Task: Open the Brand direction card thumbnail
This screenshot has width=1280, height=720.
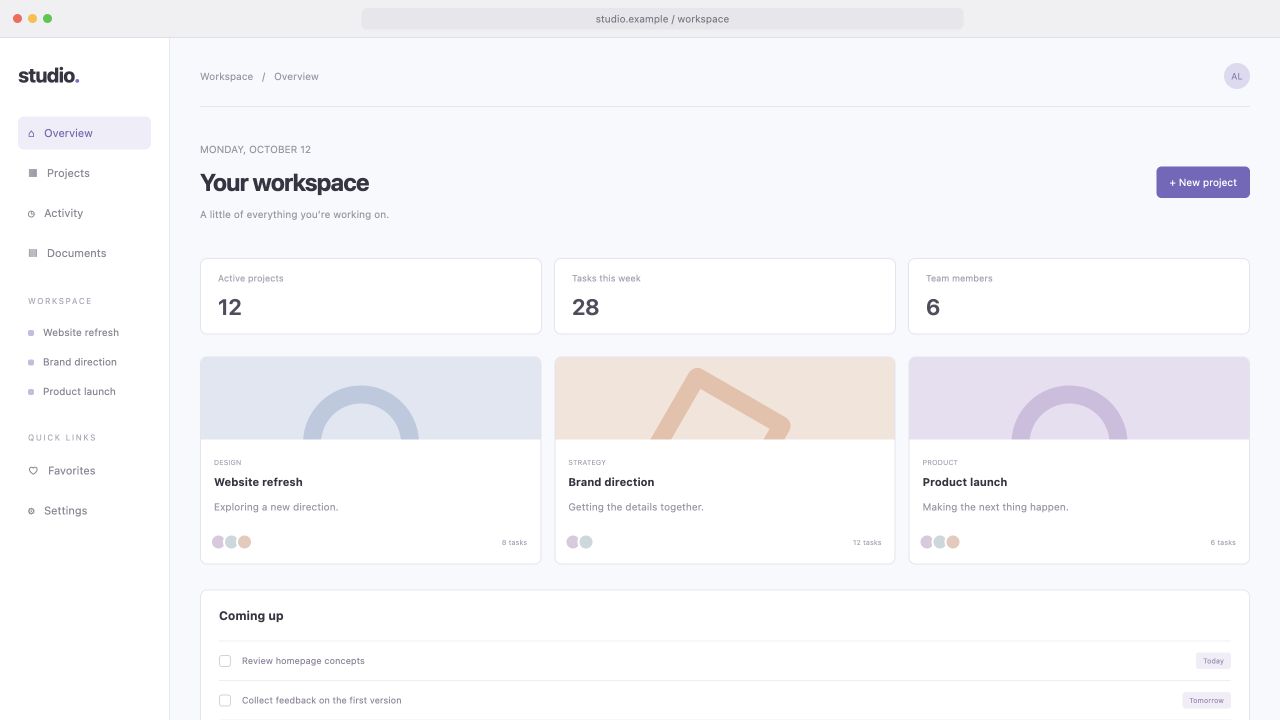Action: point(725,398)
